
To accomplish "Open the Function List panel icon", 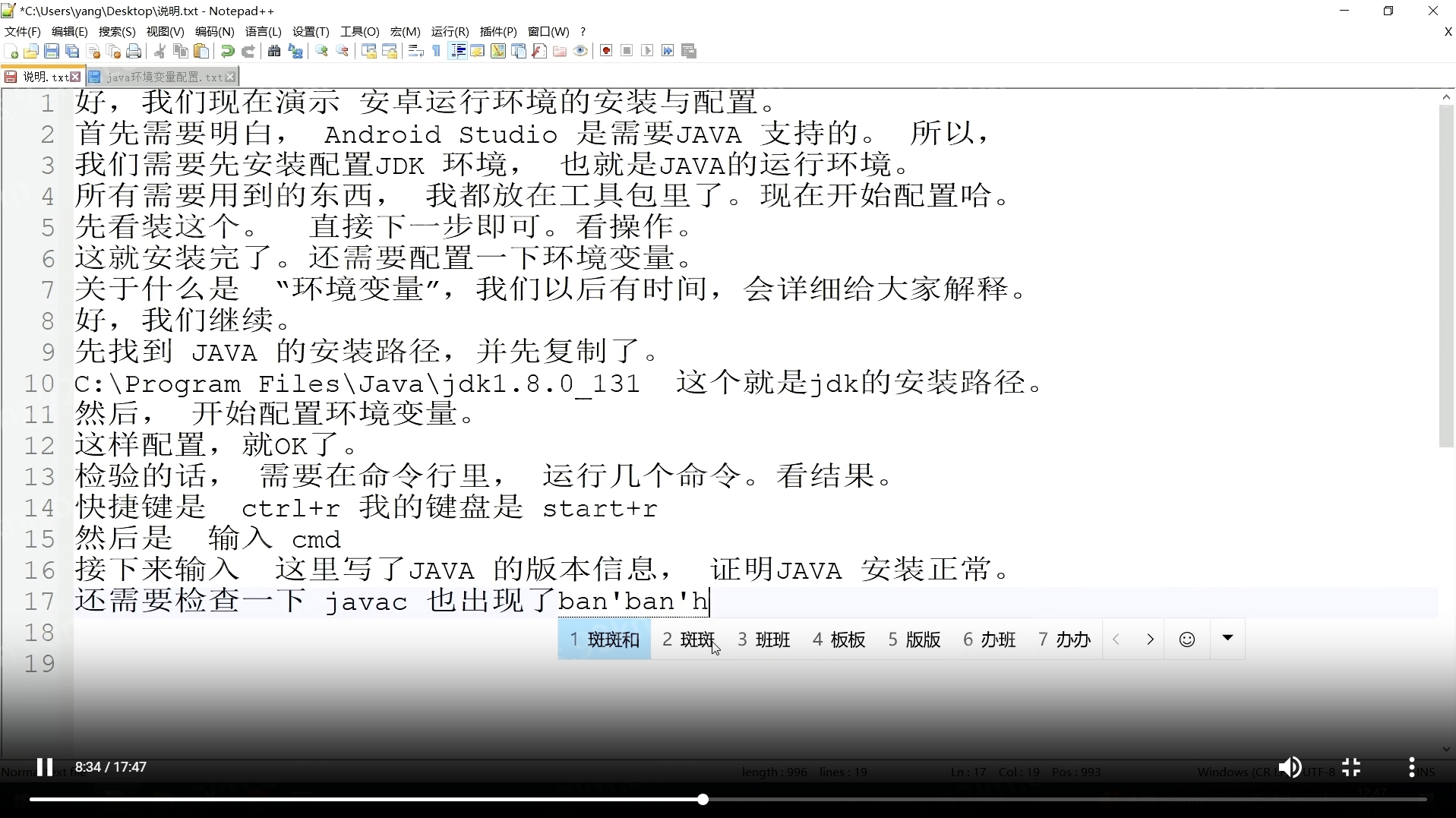I will [539, 51].
